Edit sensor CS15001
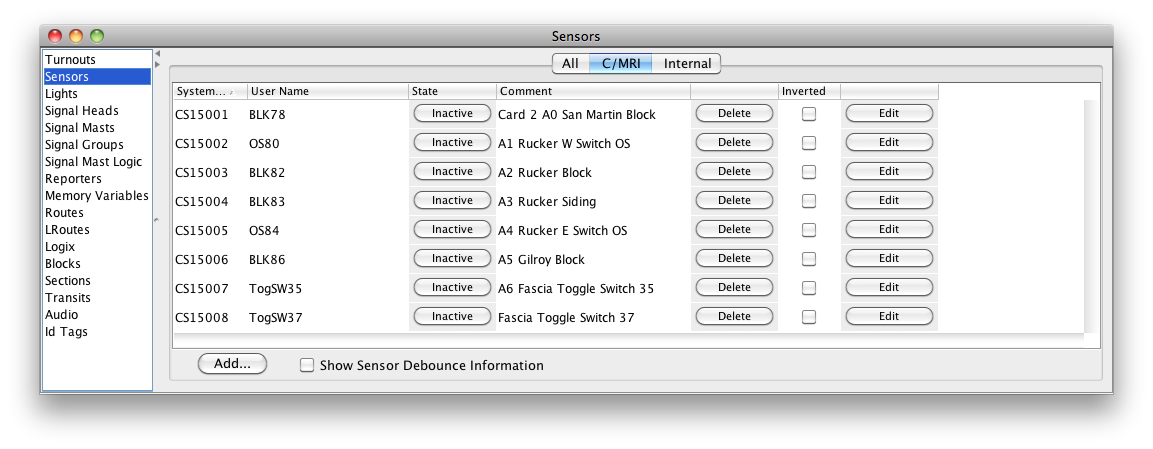 (x=889, y=113)
